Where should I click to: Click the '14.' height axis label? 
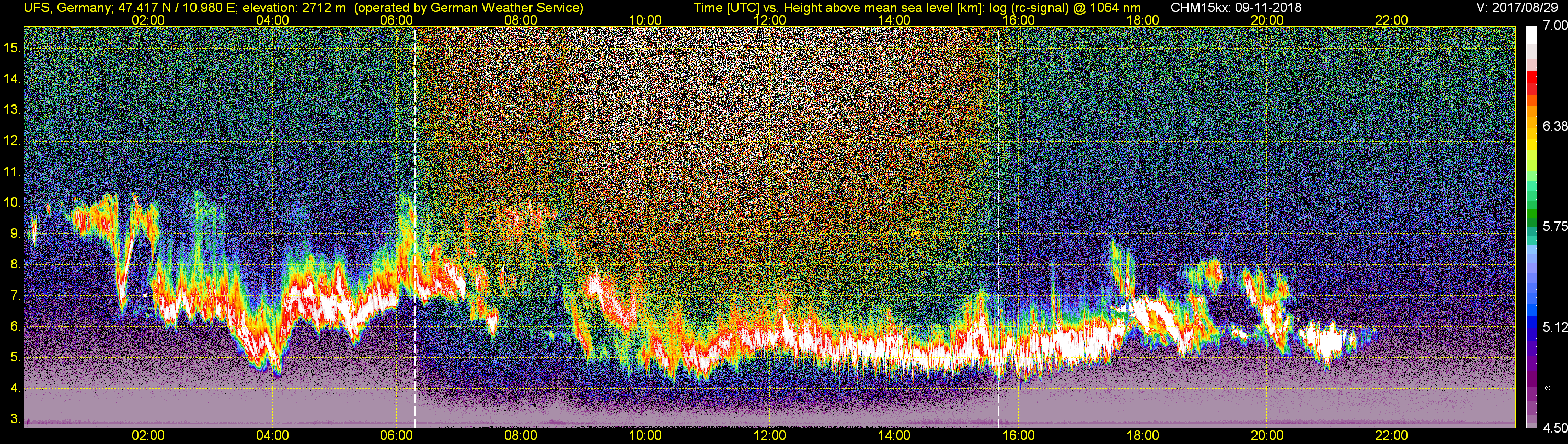coord(12,79)
